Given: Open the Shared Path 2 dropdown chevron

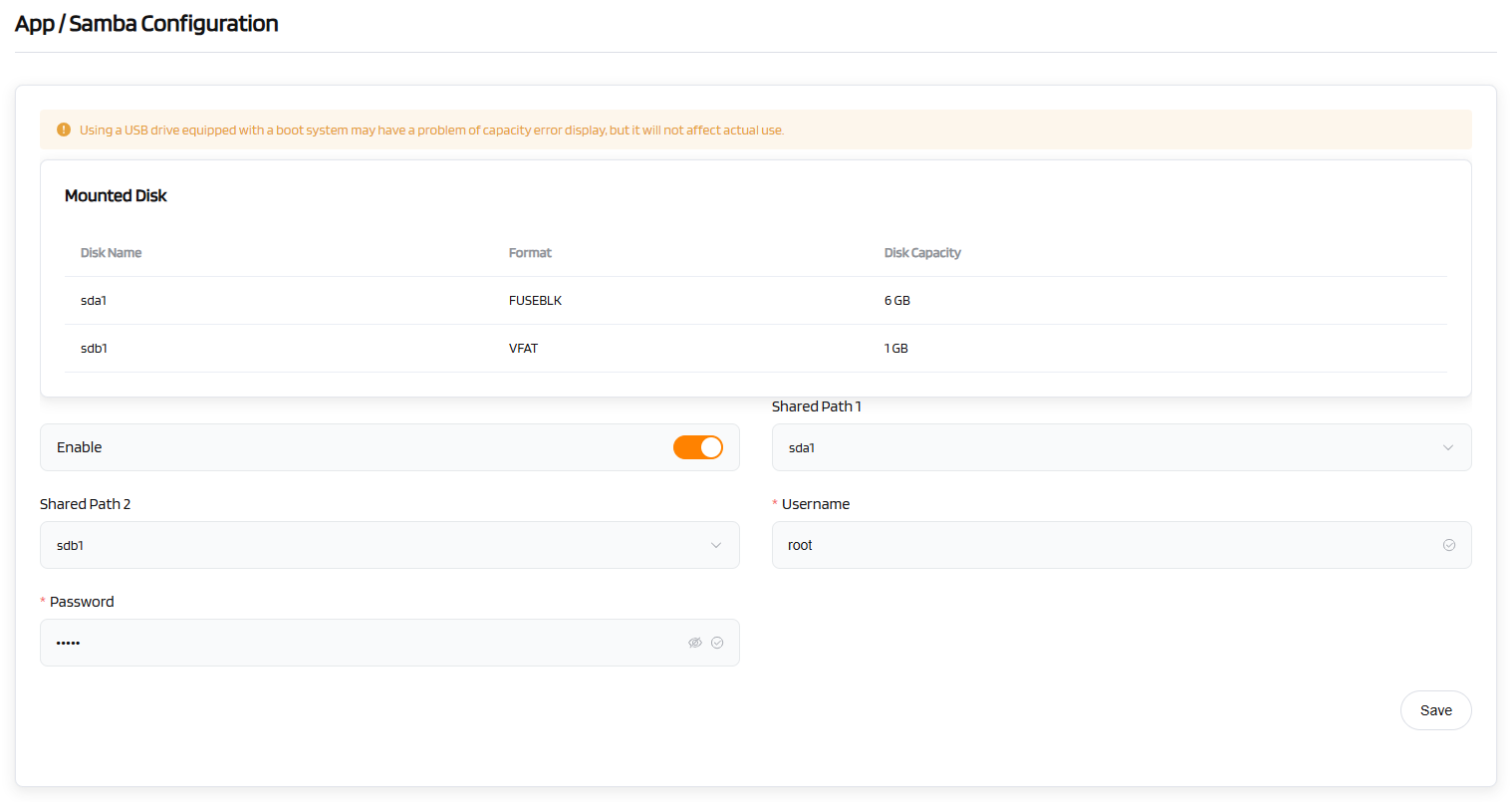Looking at the screenshot, I should (716, 545).
